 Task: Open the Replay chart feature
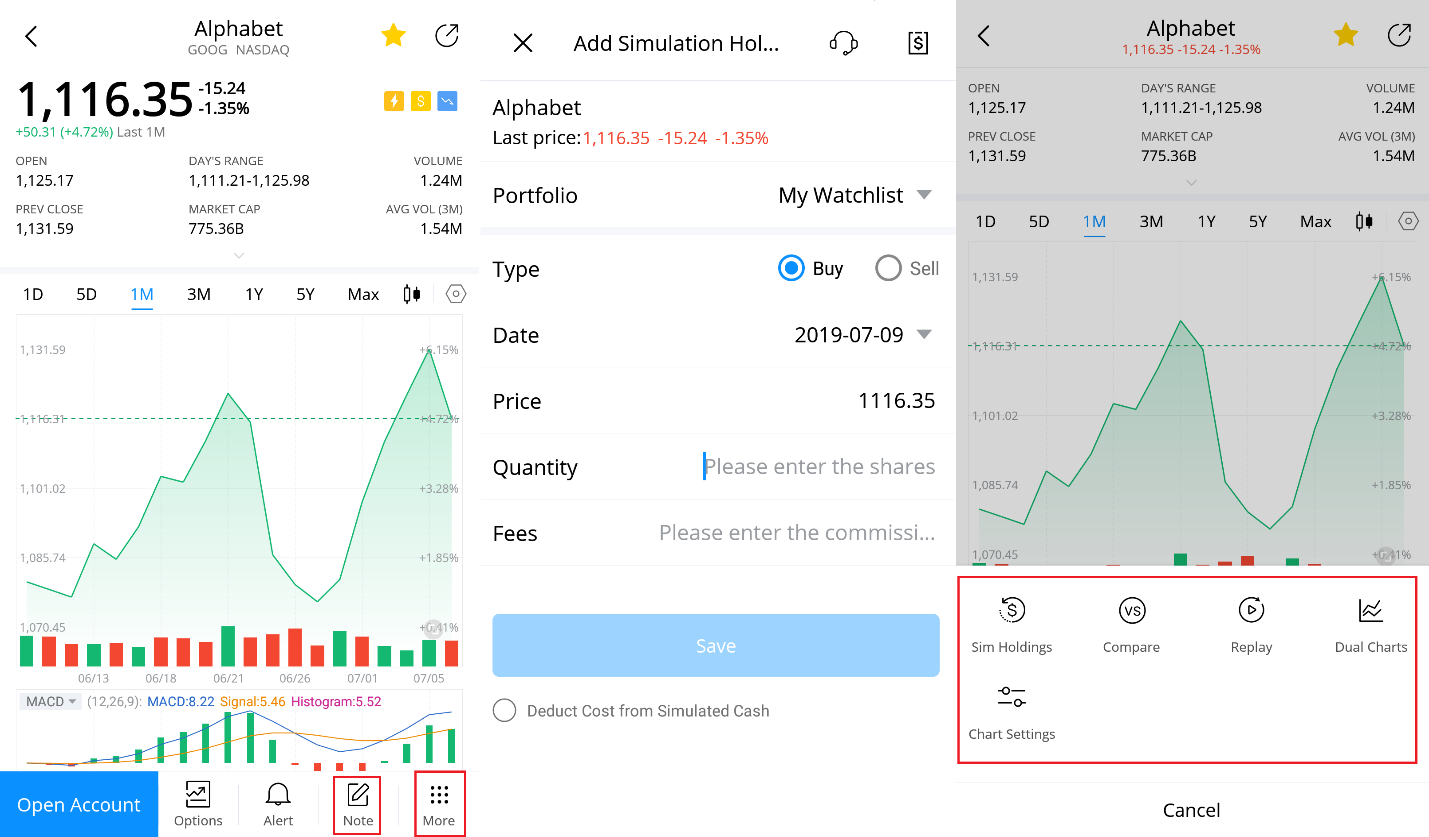tap(1251, 611)
